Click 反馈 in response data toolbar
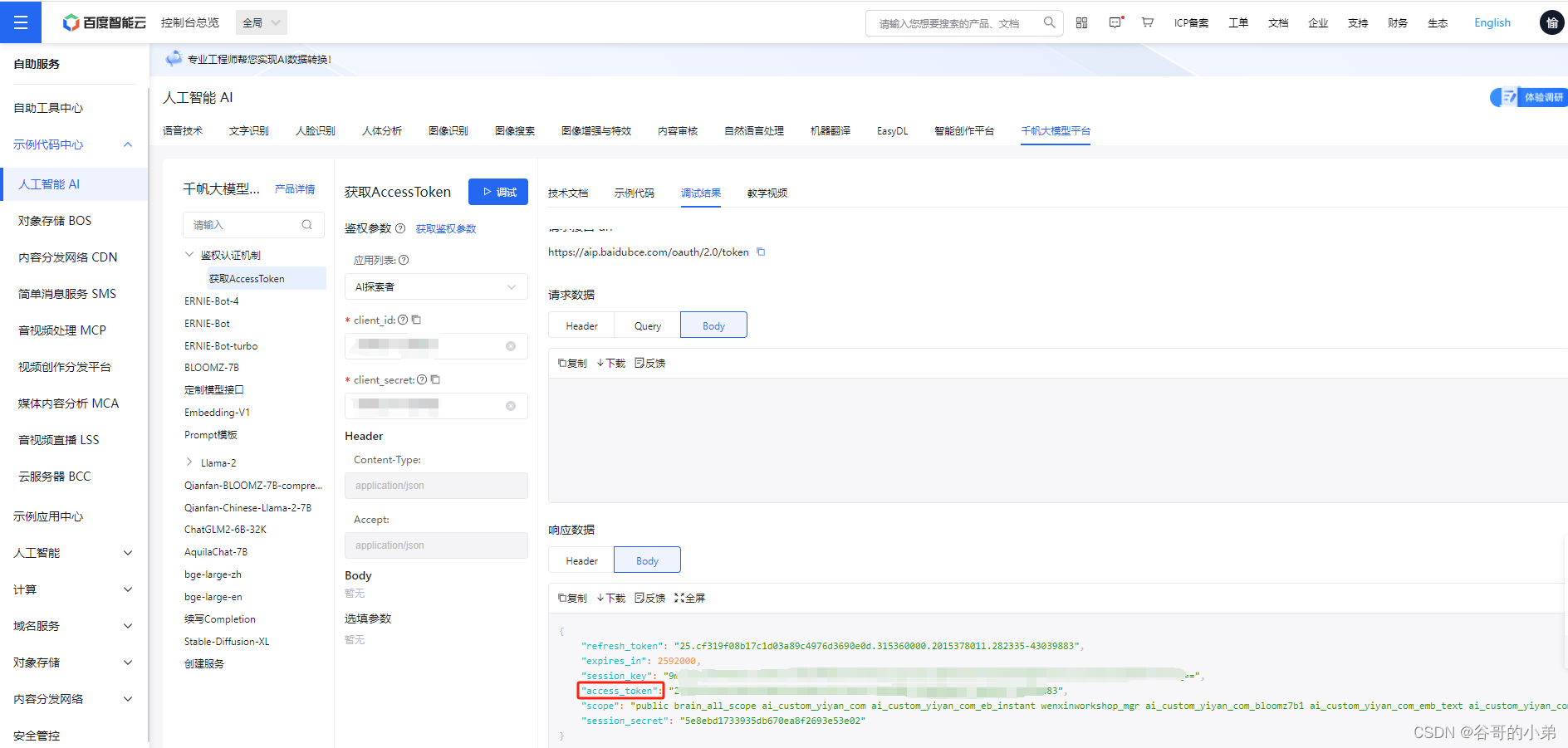The image size is (1568, 748). point(649,598)
